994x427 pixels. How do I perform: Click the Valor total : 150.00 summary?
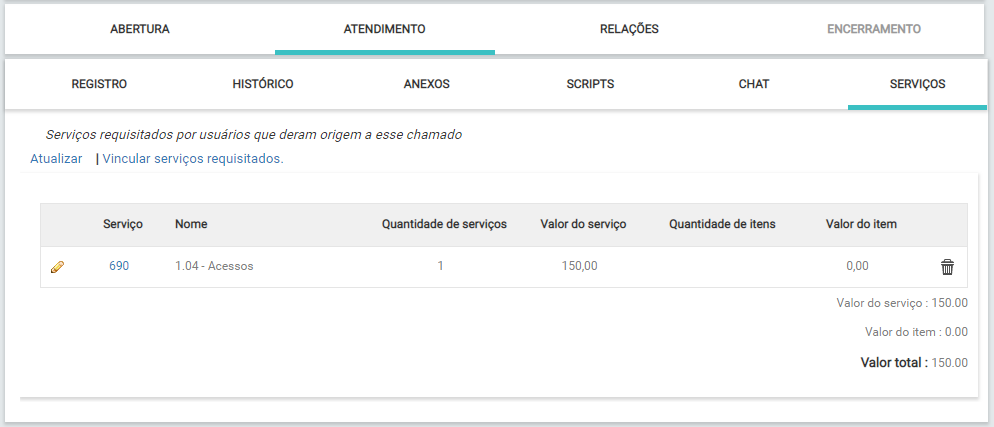point(914,363)
